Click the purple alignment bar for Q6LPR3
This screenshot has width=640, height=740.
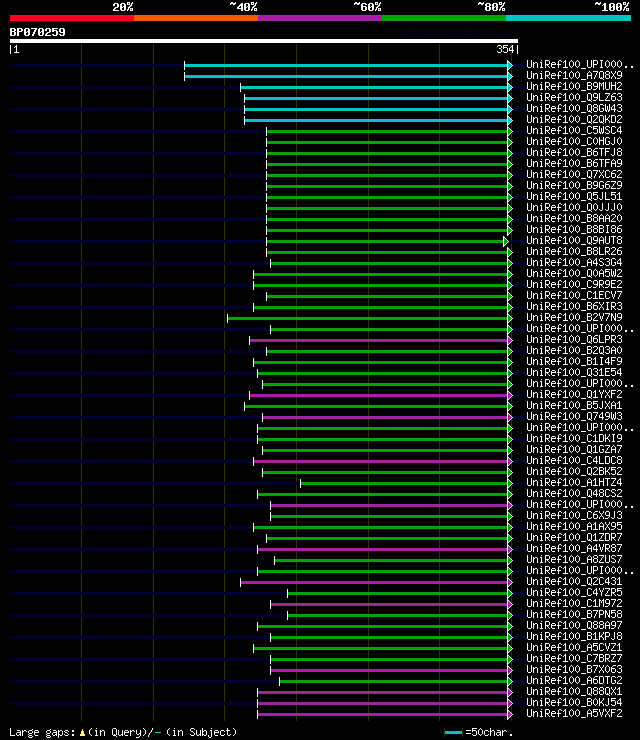click(x=379, y=340)
